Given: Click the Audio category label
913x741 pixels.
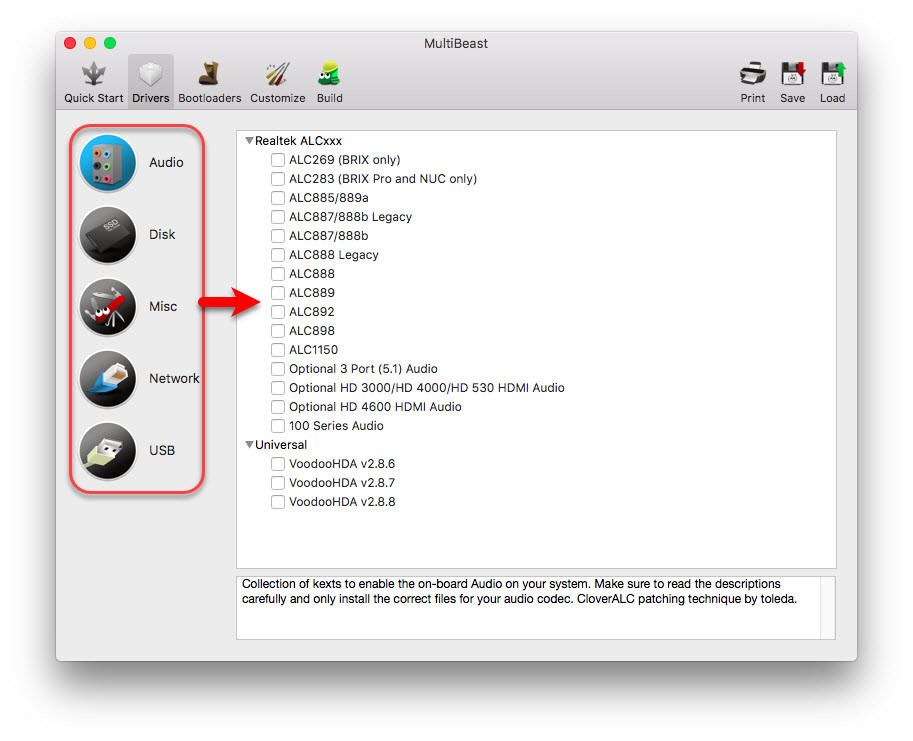Looking at the screenshot, I should 166,162.
